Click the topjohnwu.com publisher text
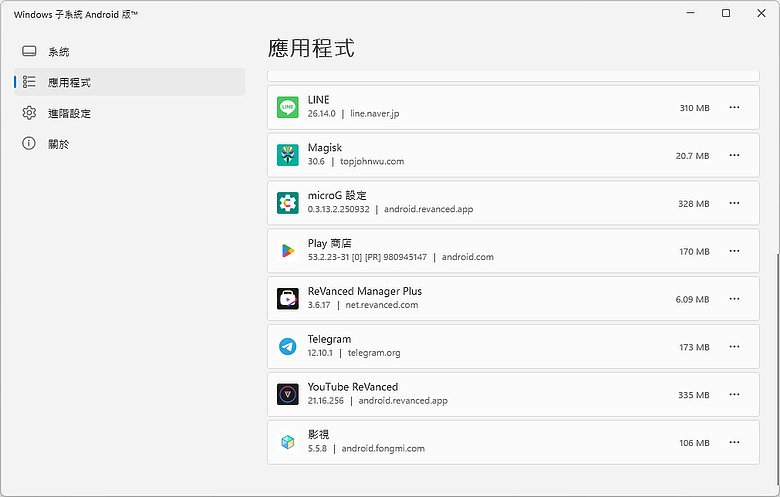Screen dimensions: 780x497 click(372, 162)
